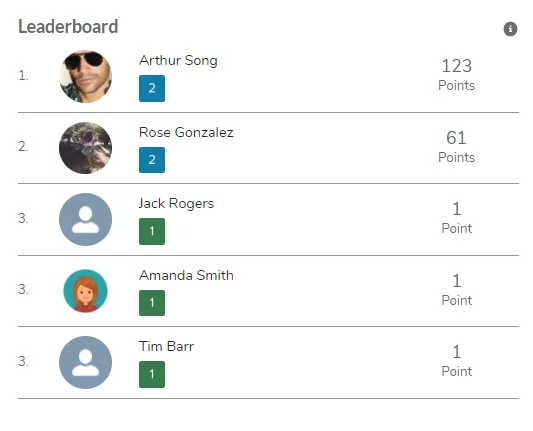
Task: Click Arthur Song's blue level 2 badge
Action: [152, 88]
